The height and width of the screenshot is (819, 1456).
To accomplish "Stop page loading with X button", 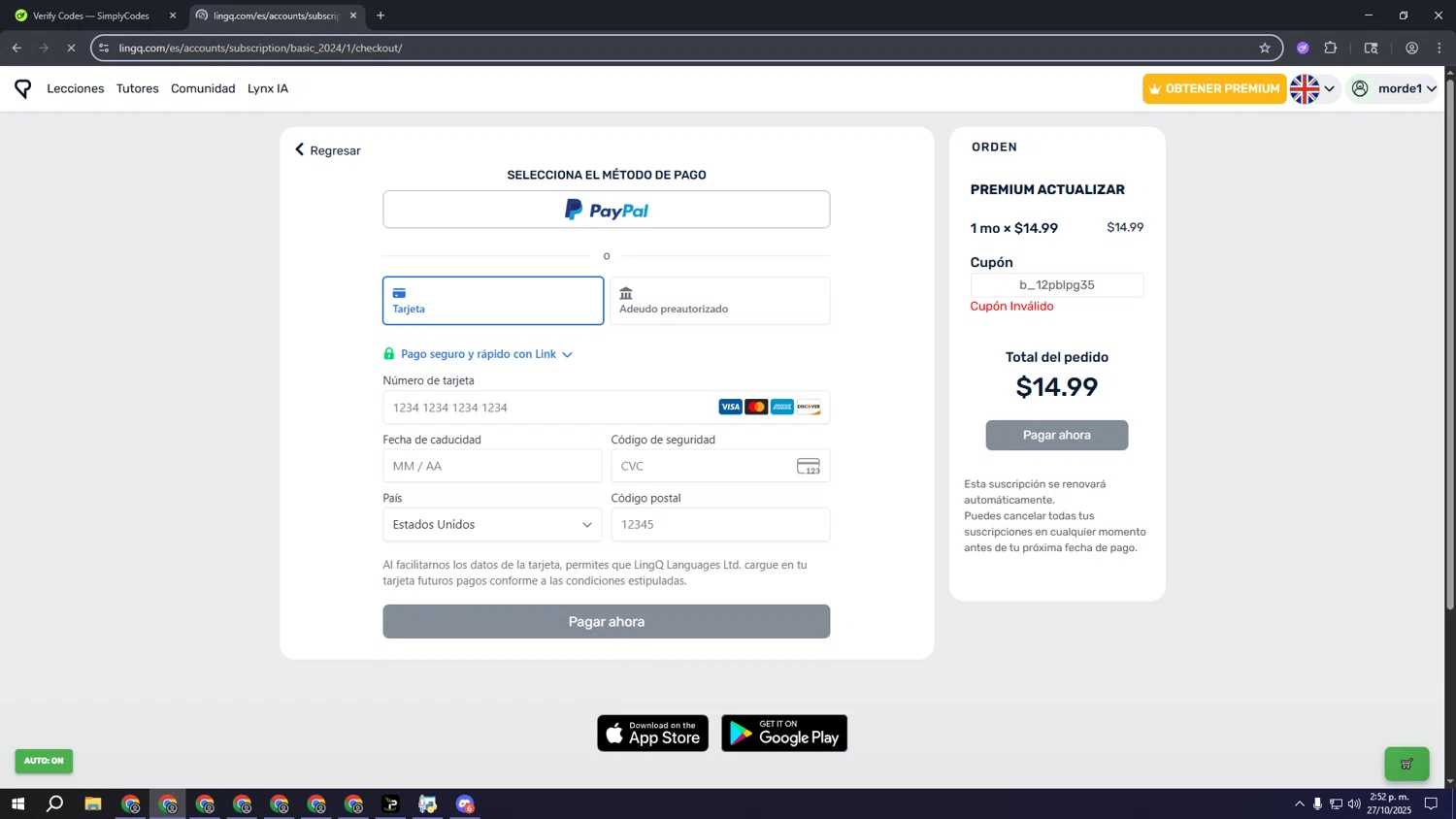I will (x=71, y=48).
